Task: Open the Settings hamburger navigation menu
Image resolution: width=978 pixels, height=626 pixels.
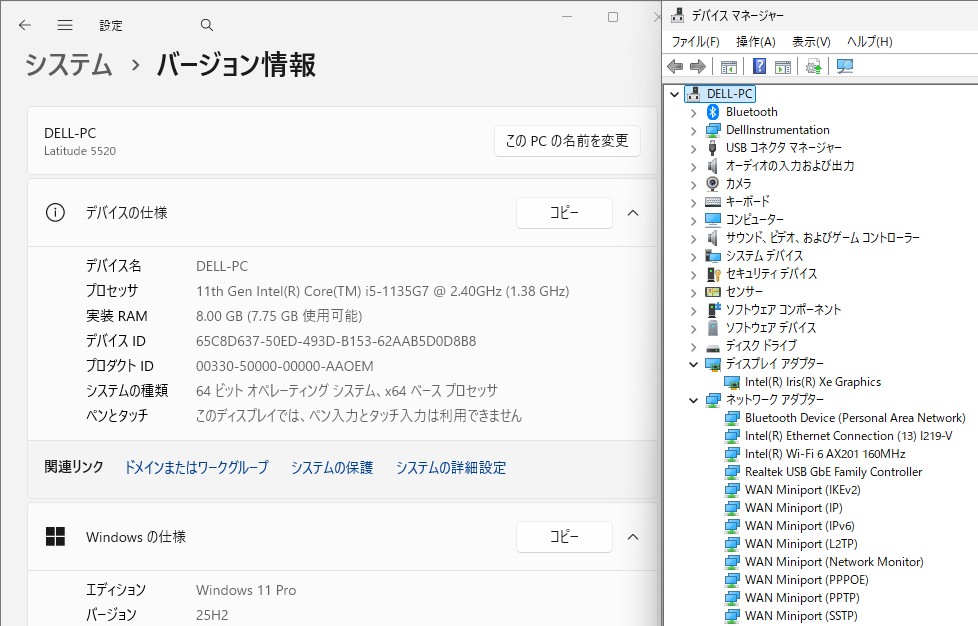Action: [65, 25]
